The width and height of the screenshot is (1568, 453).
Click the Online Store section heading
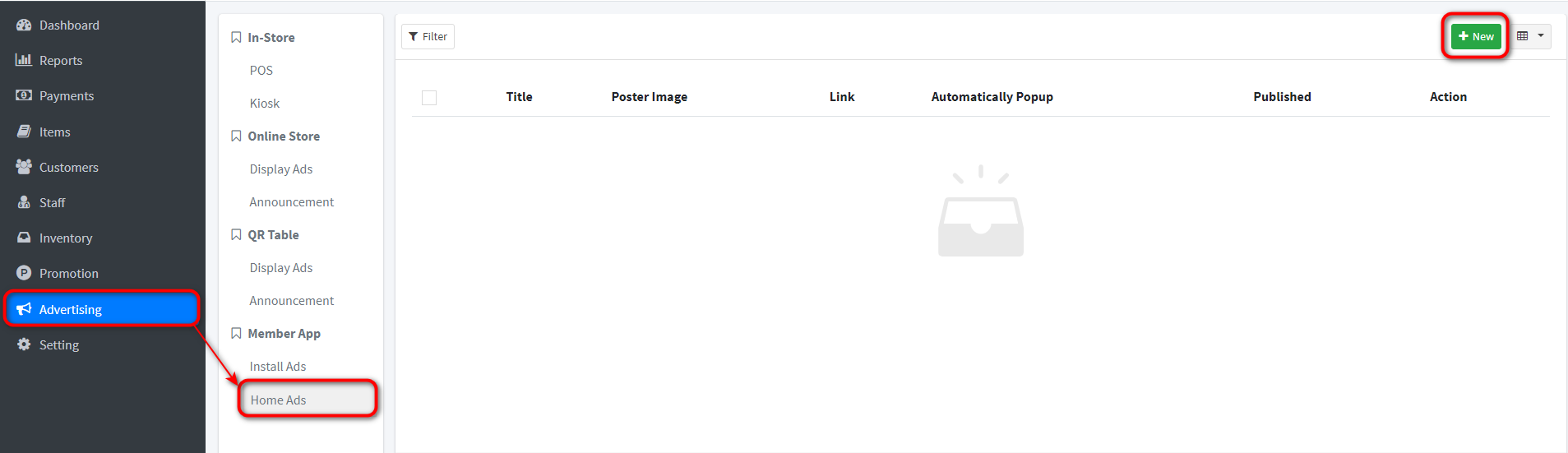tap(284, 136)
